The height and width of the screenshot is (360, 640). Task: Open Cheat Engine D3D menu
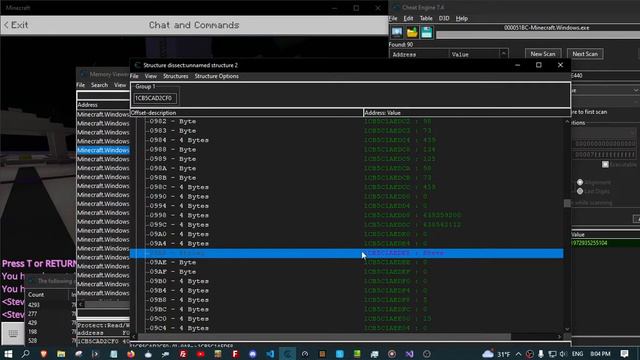pyautogui.click(x=444, y=18)
